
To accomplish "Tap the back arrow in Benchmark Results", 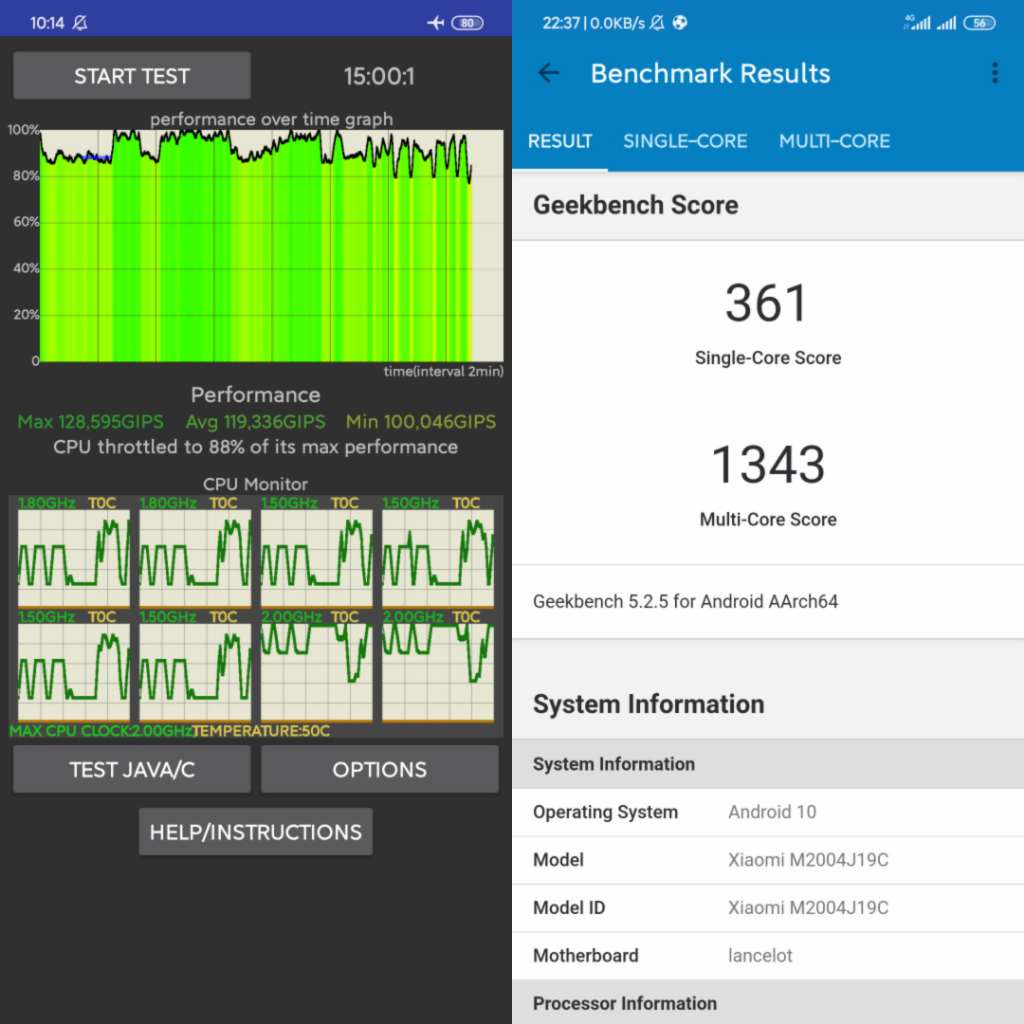I will click(548, 73).
